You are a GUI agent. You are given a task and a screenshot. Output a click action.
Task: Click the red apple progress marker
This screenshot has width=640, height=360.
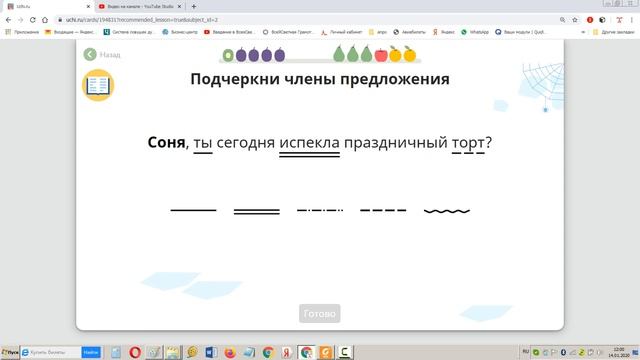pyautogui.click(x=381, y=55)
